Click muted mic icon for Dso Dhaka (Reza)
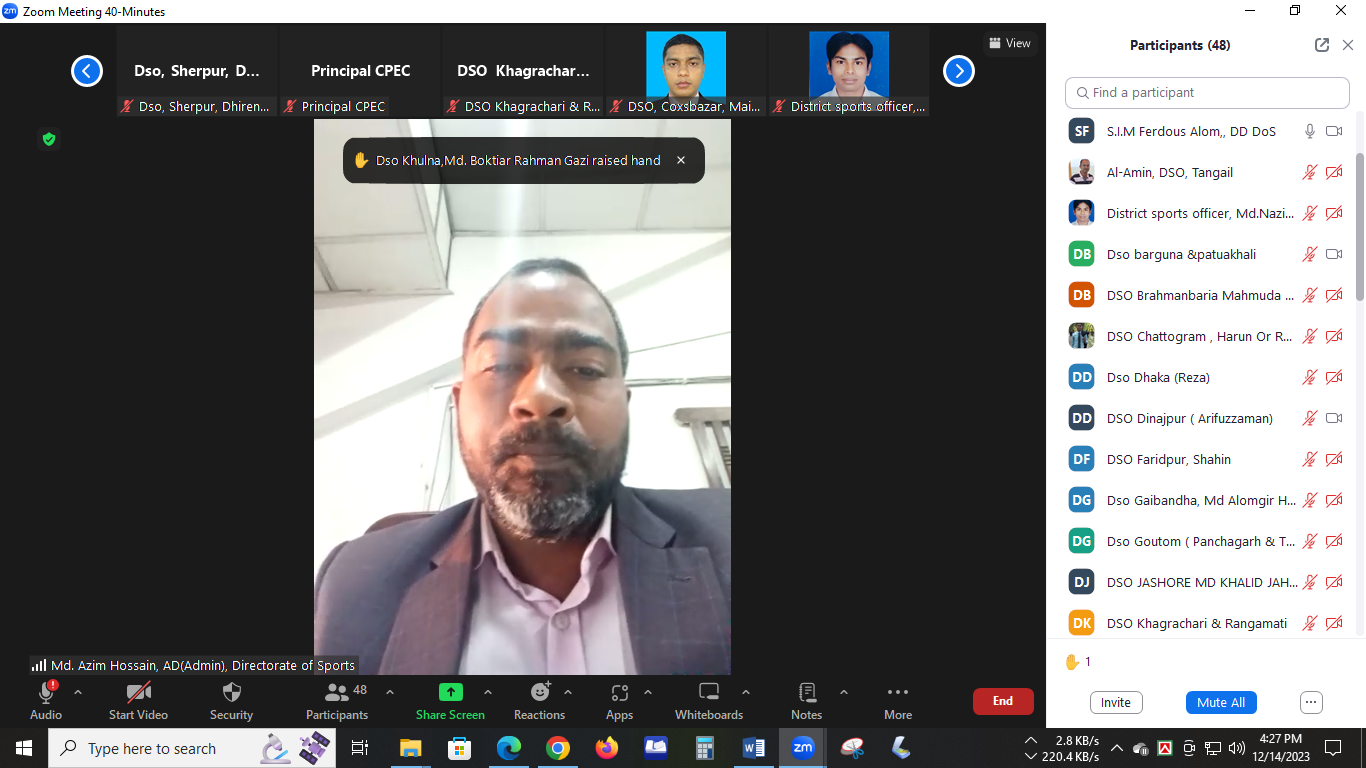1366x768 pixels. 1309,377
